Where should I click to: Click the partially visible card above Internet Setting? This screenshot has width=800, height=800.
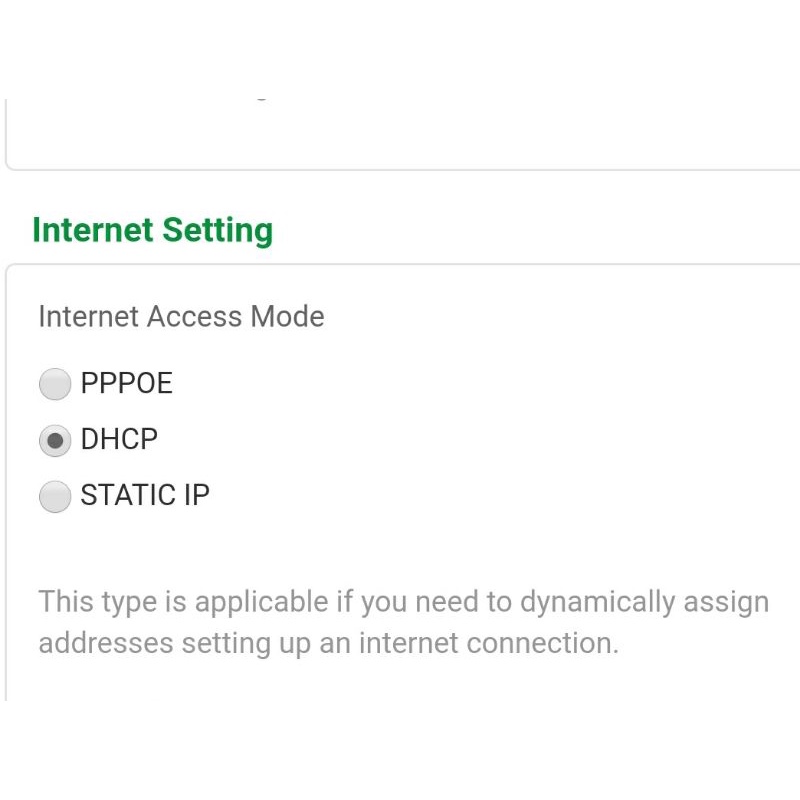click(400, 135)
